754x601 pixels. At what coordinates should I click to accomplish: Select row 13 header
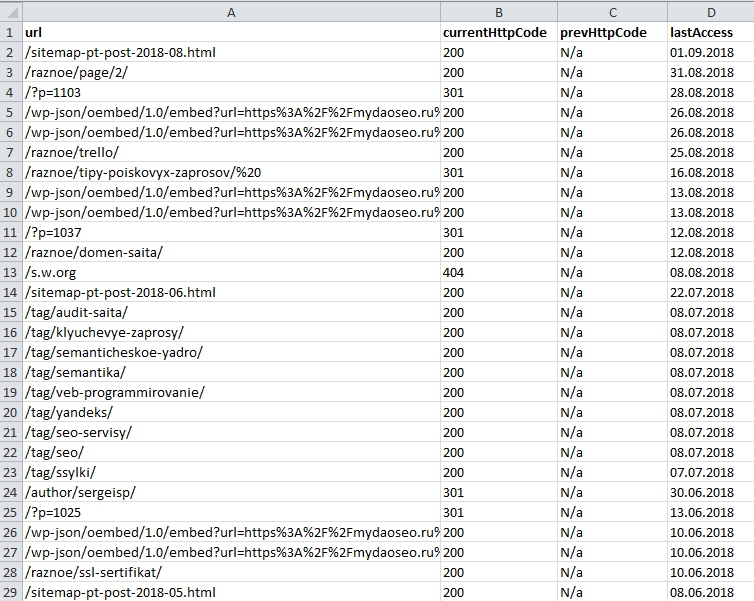[x=11, y=273]
